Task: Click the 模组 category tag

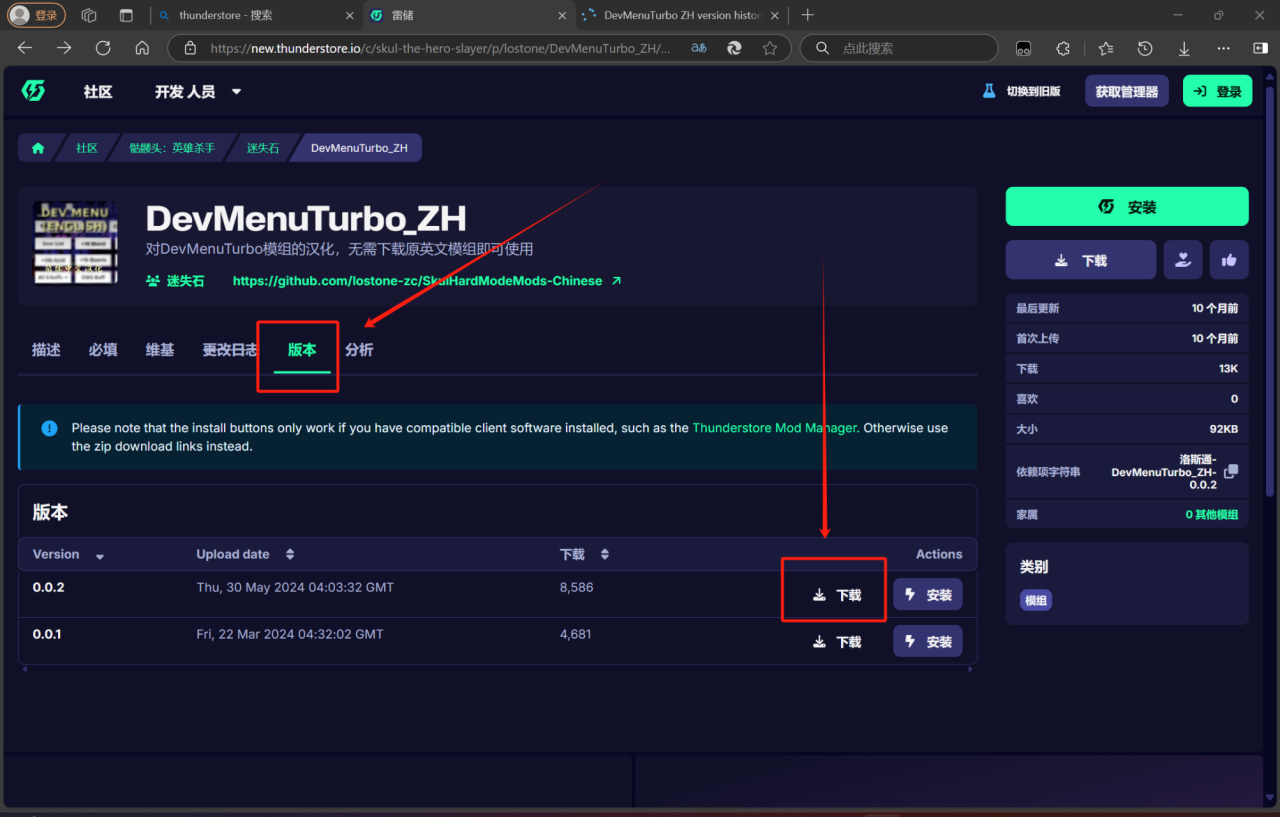Action: click(1036, 600)
